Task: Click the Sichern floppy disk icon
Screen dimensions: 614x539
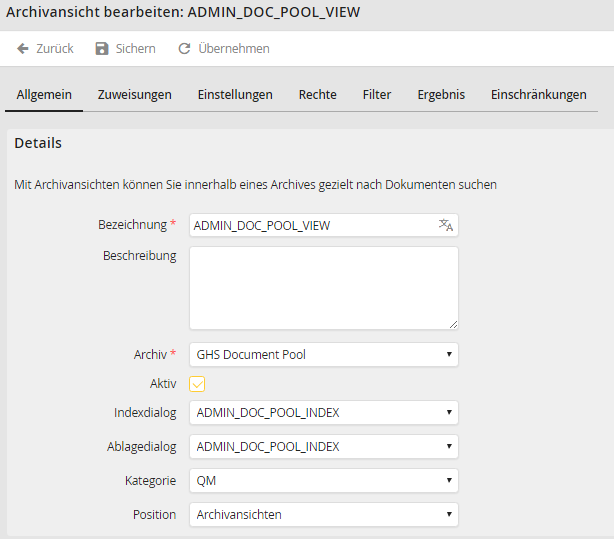Action: (102, 49)
